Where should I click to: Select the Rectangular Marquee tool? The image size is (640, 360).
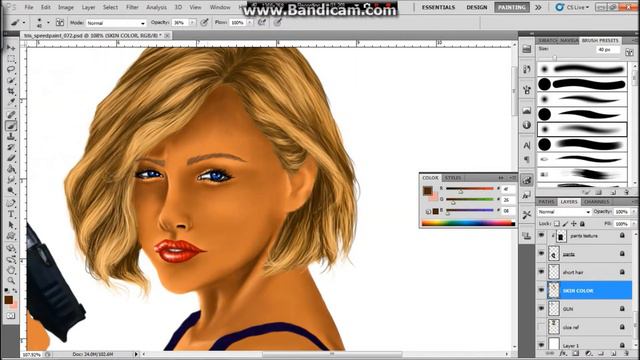pos(11,59)
